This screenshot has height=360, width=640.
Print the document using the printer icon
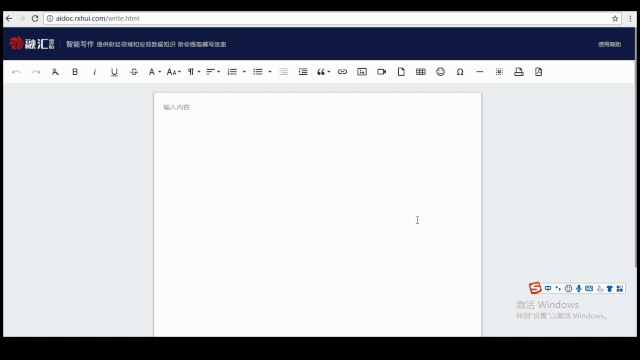click(518, 72)
